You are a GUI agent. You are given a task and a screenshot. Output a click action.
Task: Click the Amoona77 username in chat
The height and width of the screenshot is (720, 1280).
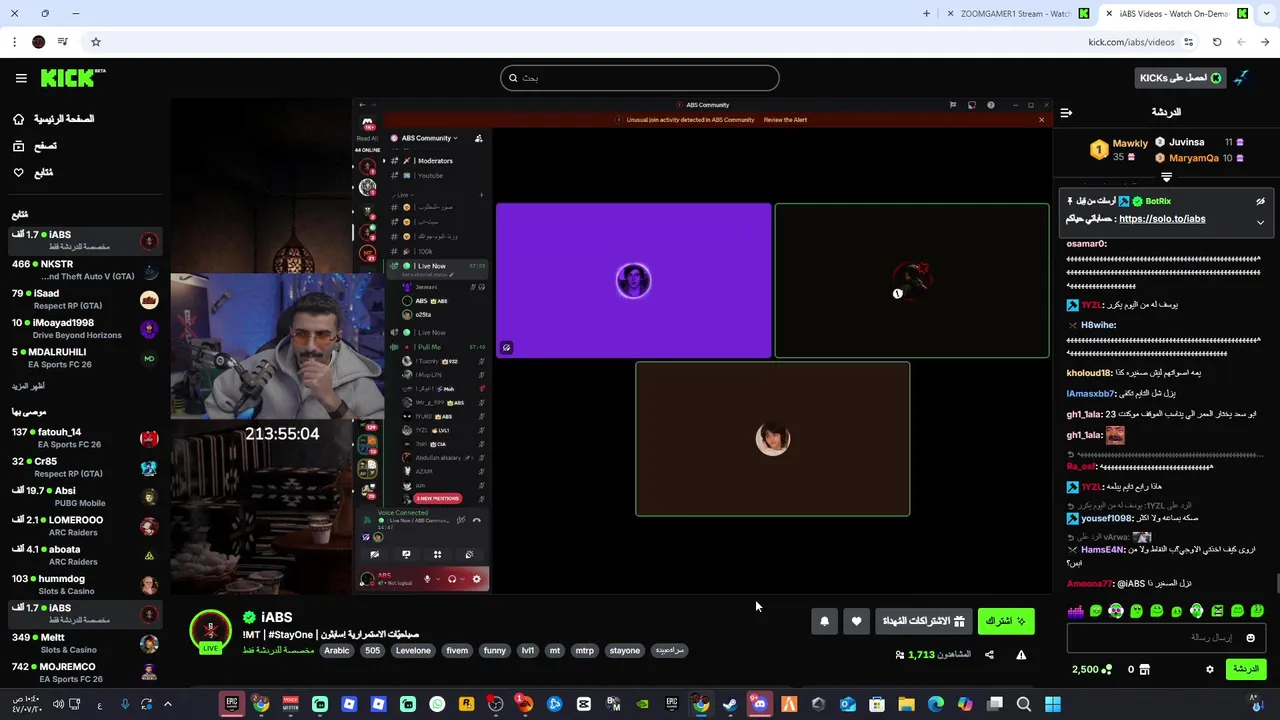(1089, 583)
